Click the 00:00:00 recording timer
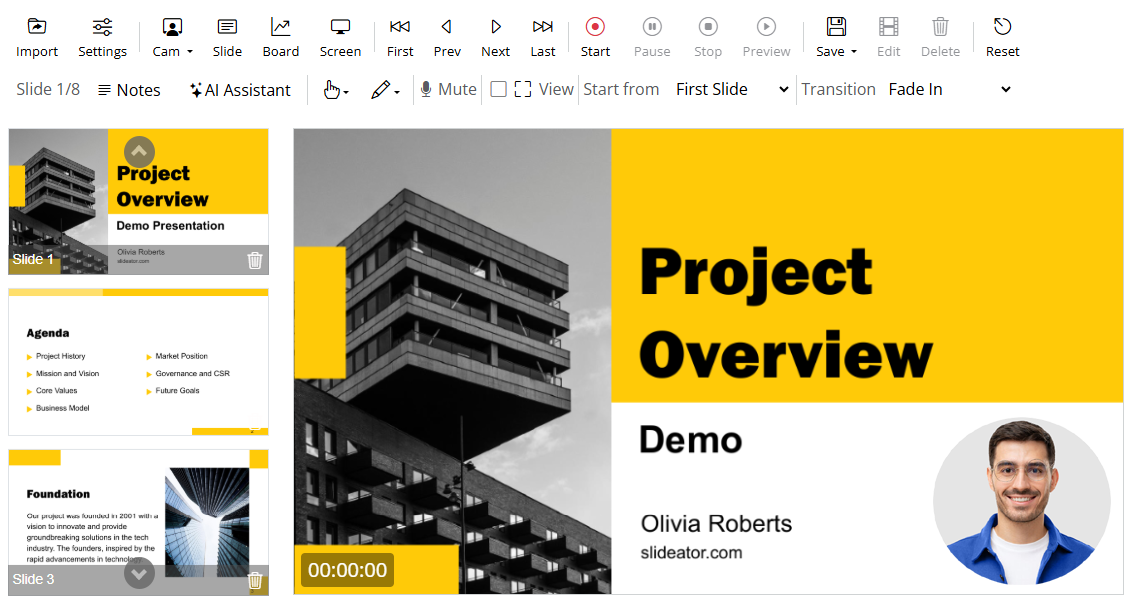Viewport: 1136px width, 603px height. pos(348,570)
